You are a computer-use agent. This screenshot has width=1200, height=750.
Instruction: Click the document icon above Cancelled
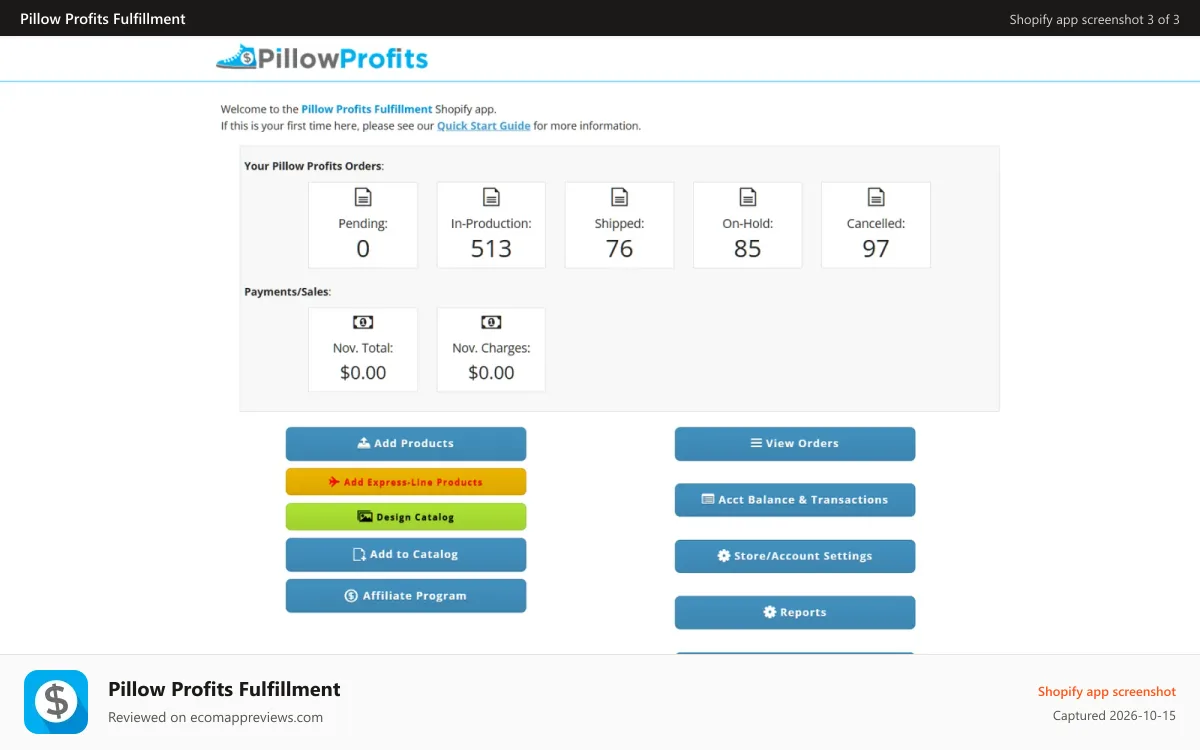click(x=876, y=197)
